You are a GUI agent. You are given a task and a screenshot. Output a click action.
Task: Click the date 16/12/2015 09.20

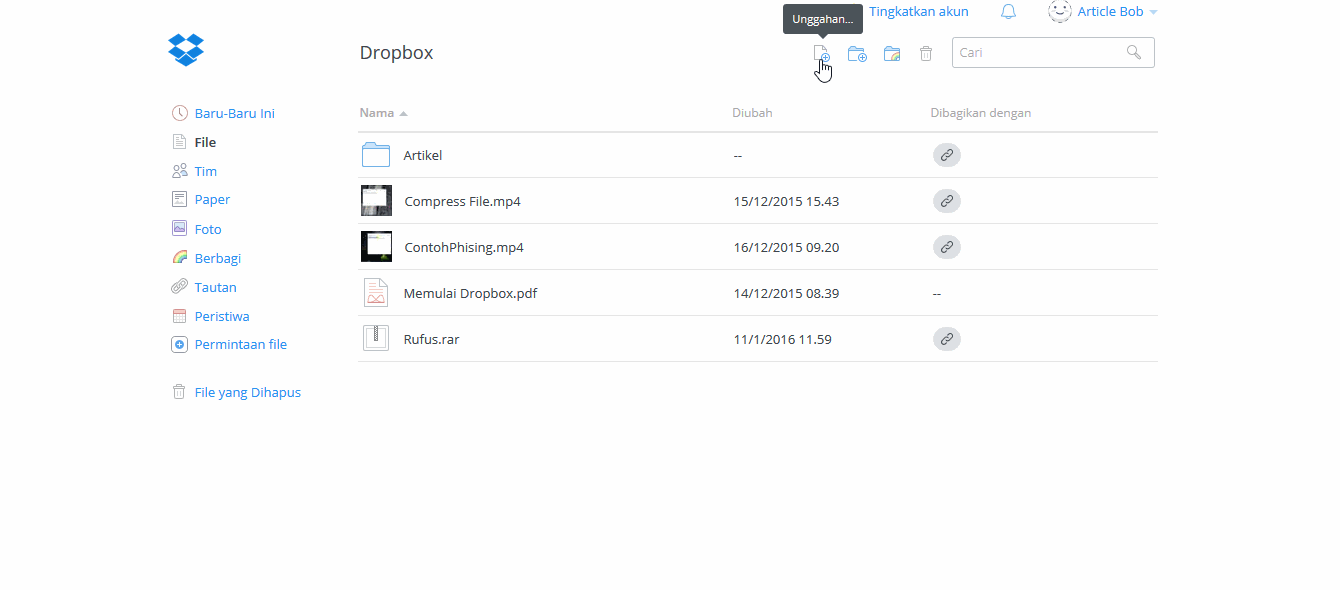[786, 247]
